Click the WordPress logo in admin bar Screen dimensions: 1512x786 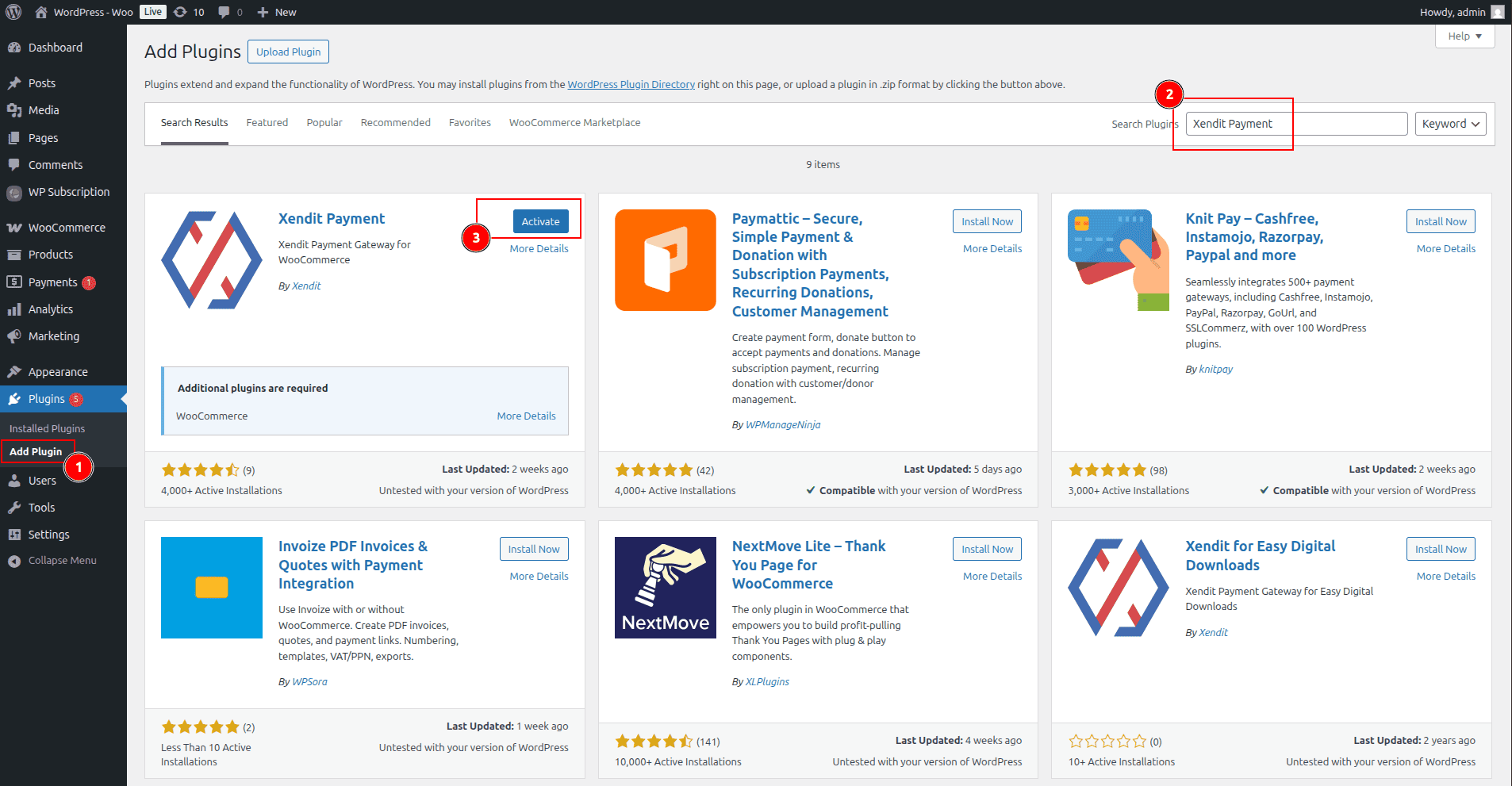coord(13,12)
